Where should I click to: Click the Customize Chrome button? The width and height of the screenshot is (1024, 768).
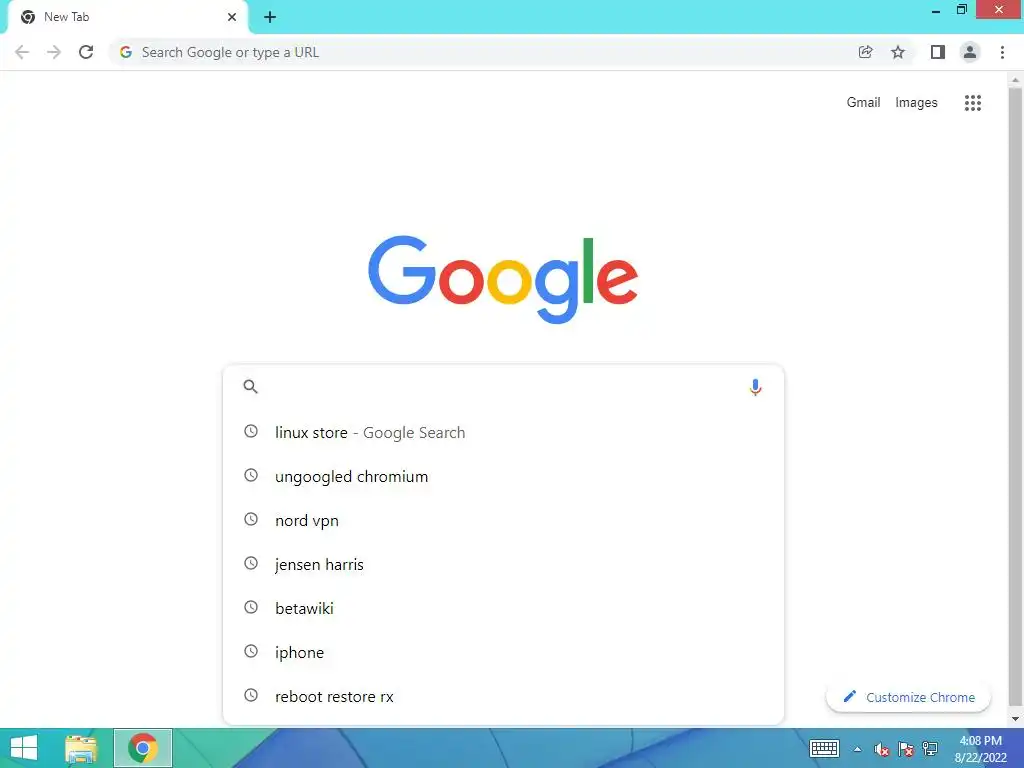[908, 697]
